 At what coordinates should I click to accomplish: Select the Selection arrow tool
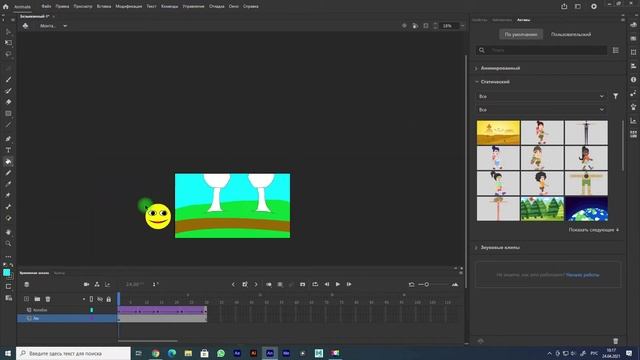pyautogui.click(x=8, y=31)
